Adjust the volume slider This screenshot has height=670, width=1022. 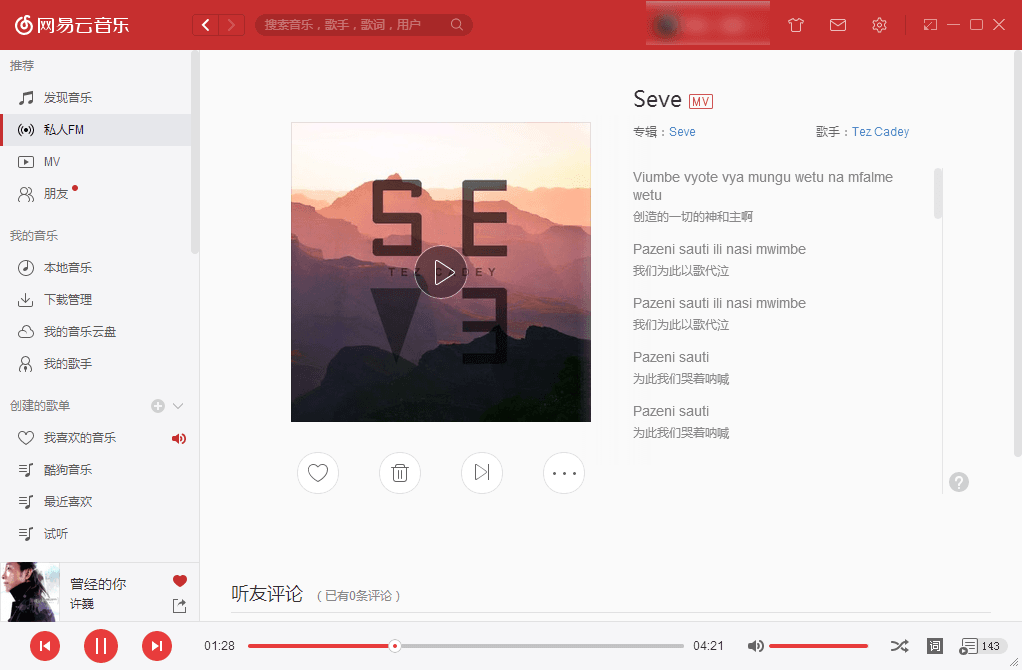point(819,646)
